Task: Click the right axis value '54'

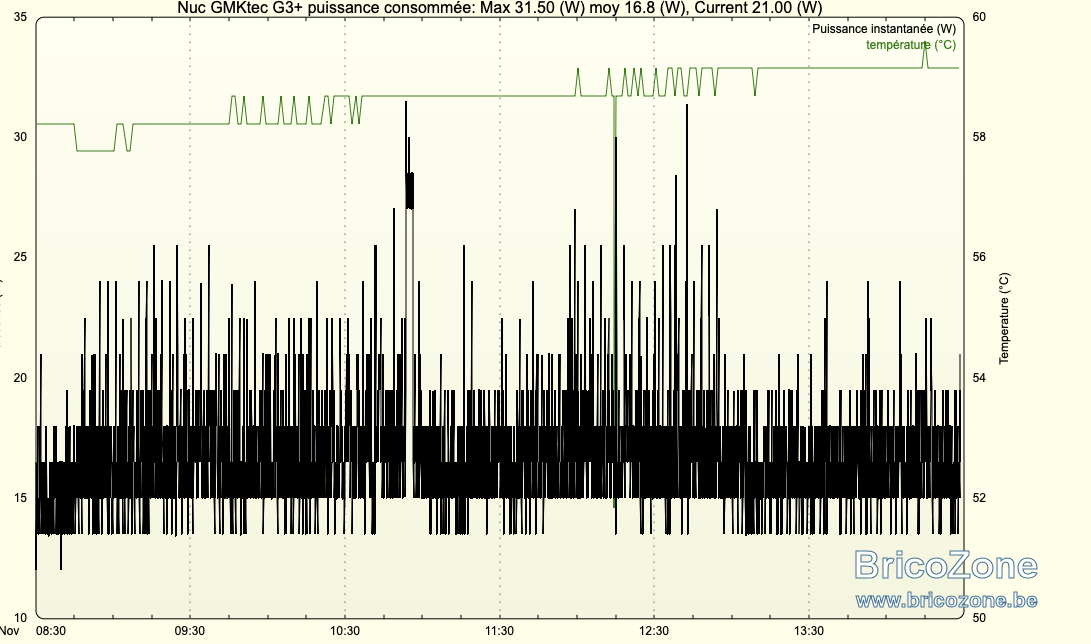Action: (979, 378)
